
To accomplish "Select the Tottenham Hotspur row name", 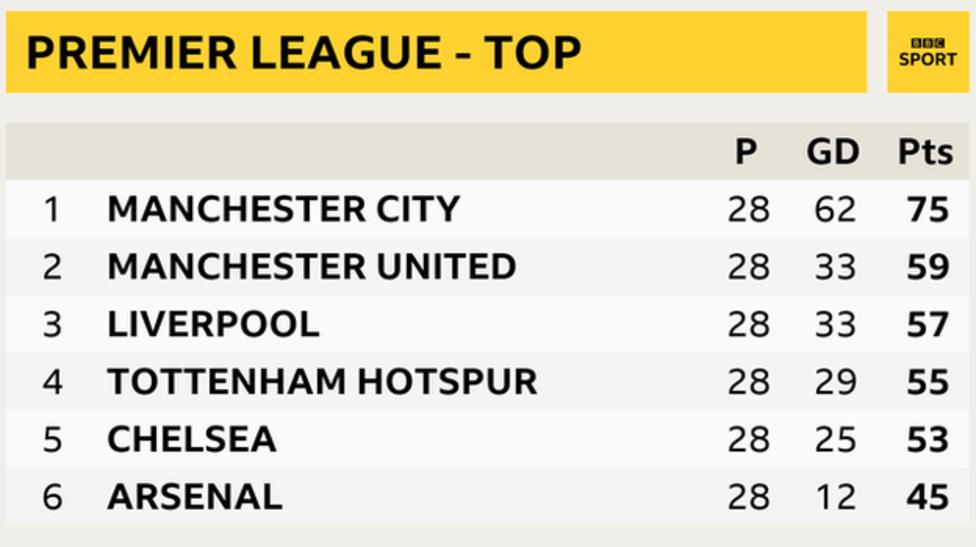I will pyautogui.click(x=322, y=381).
